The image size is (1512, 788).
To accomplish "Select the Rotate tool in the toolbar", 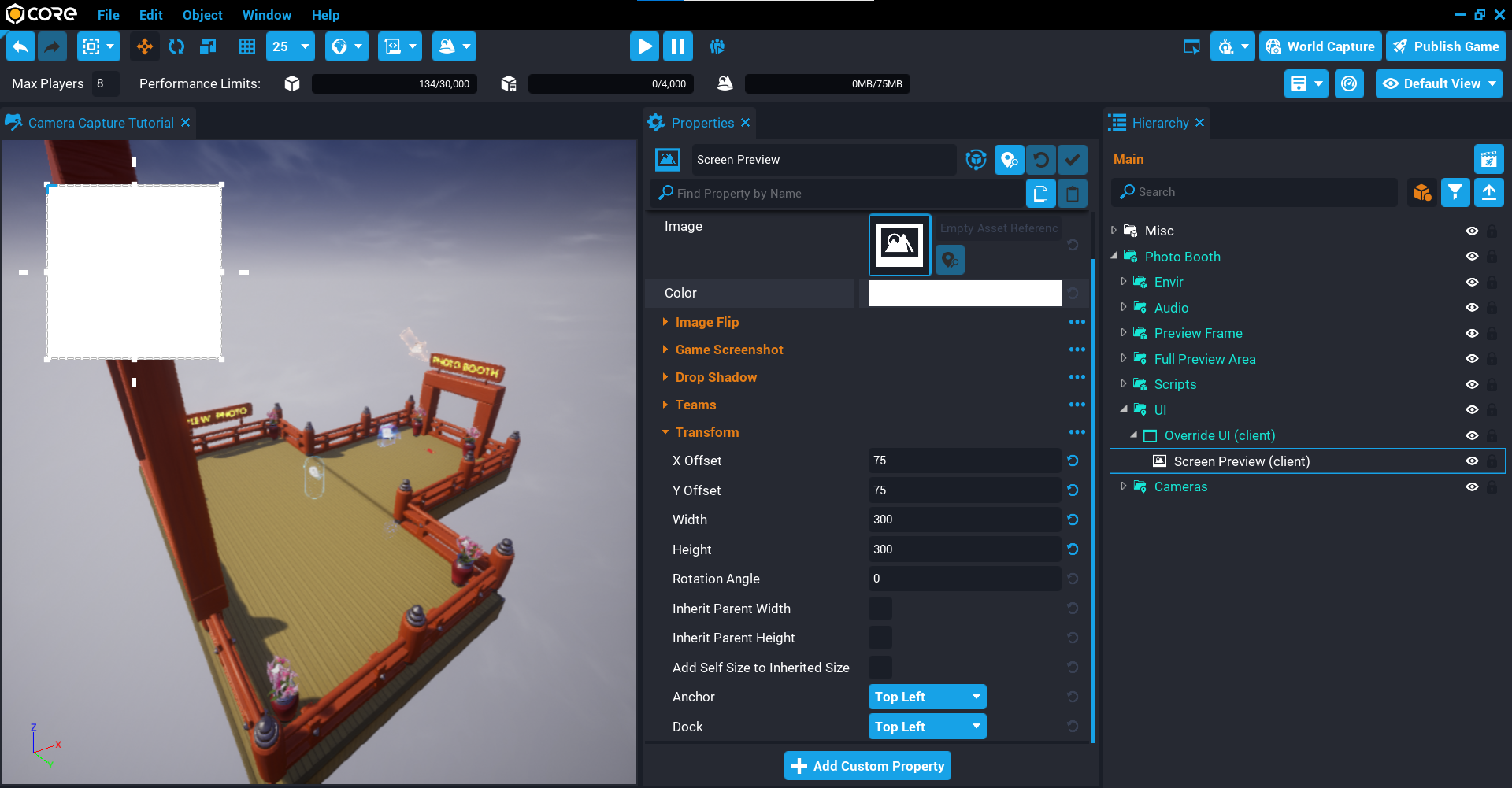I will coord(176,46).
